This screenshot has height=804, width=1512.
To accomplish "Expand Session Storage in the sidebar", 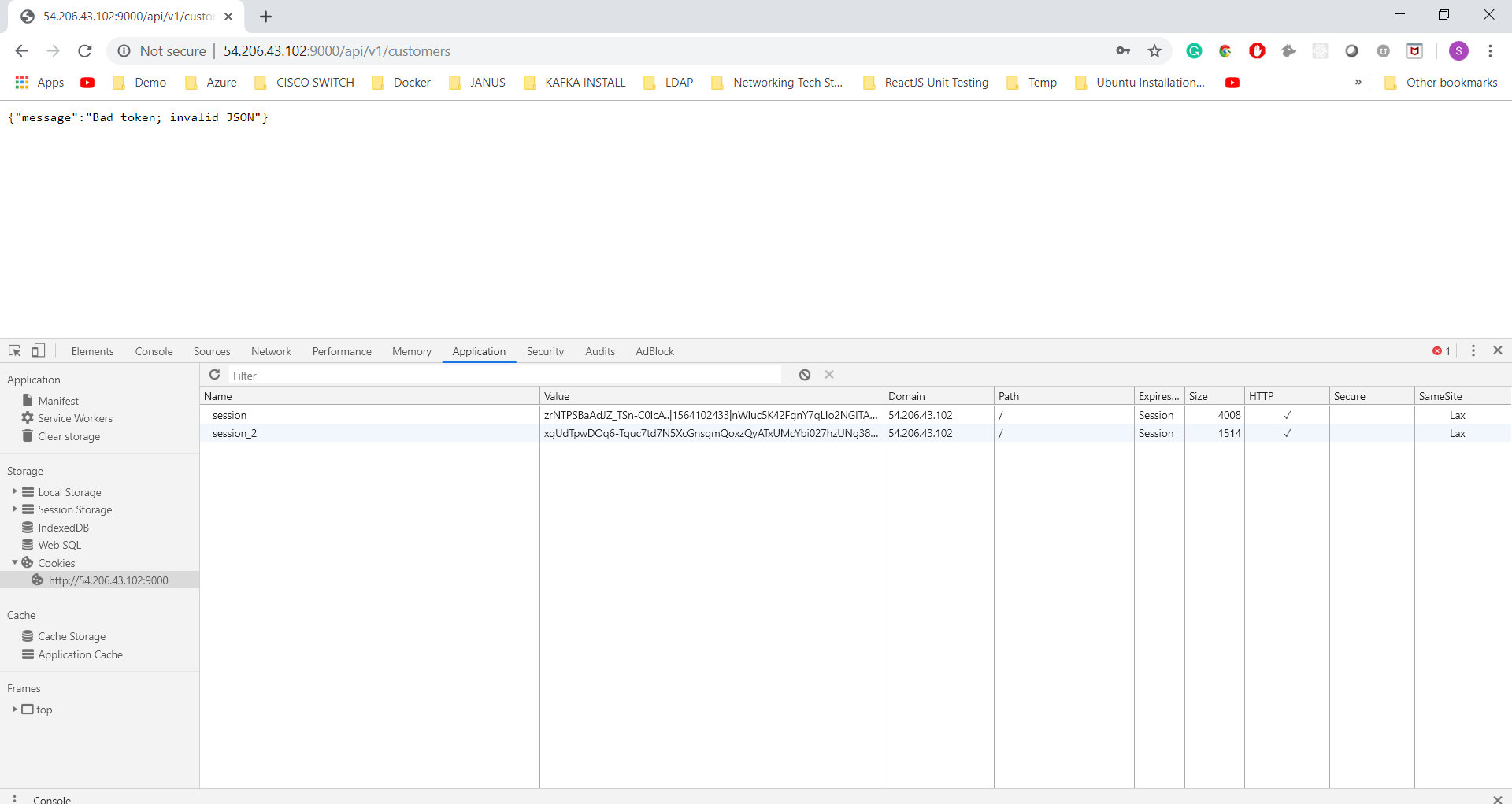I will (x=14, y=509).
